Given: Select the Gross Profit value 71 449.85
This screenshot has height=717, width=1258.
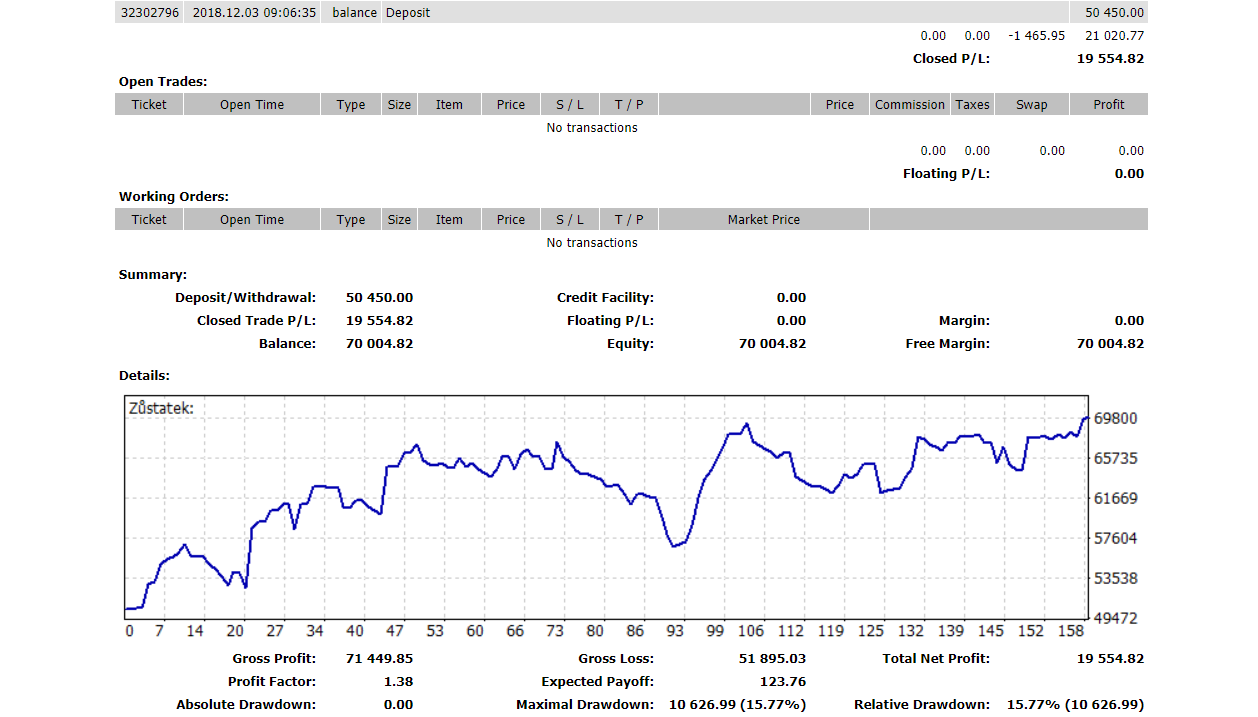Looking at the screenshot, I should click(x=379, y=658).
